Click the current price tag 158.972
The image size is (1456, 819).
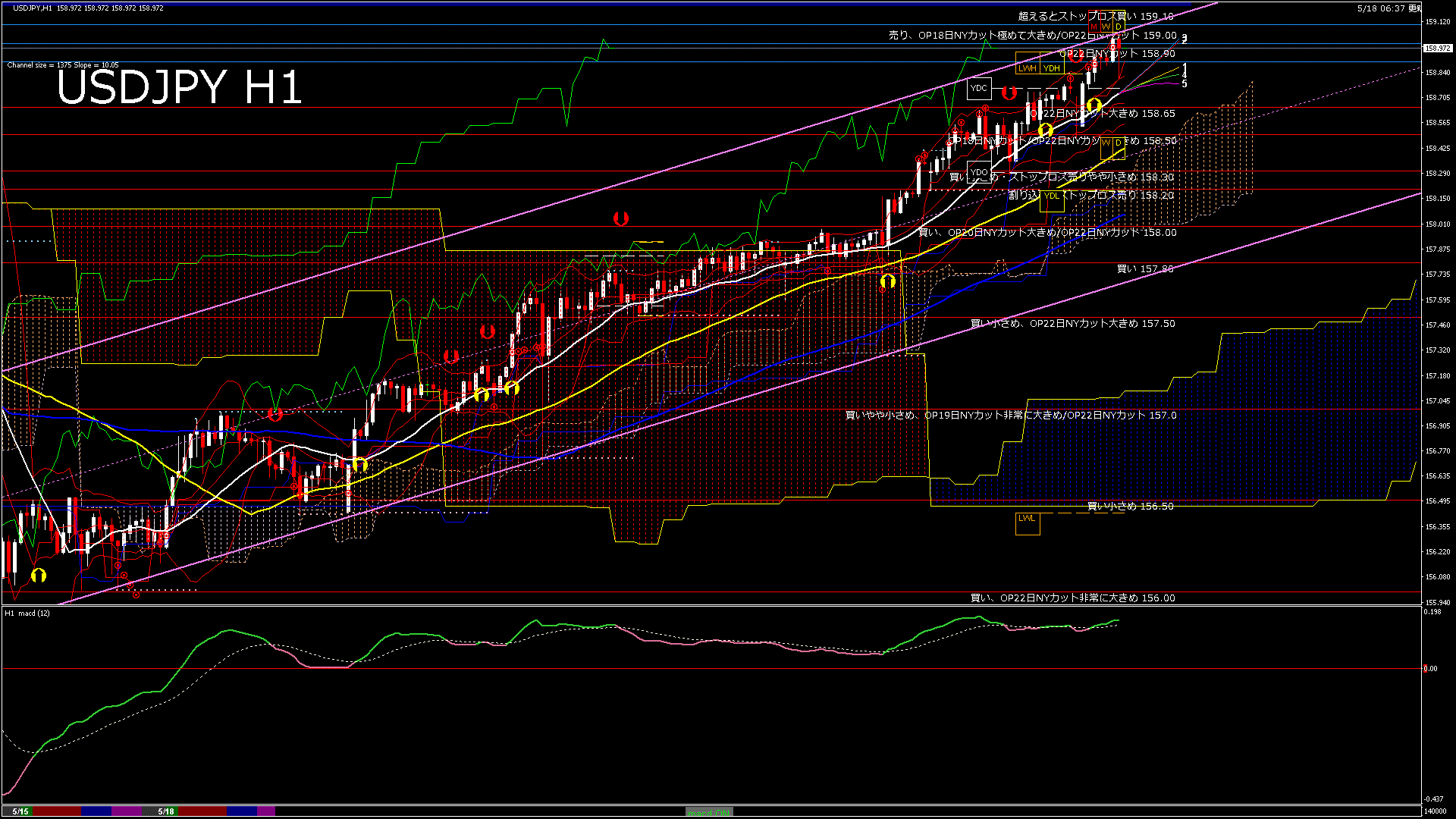click(1438, 48)
